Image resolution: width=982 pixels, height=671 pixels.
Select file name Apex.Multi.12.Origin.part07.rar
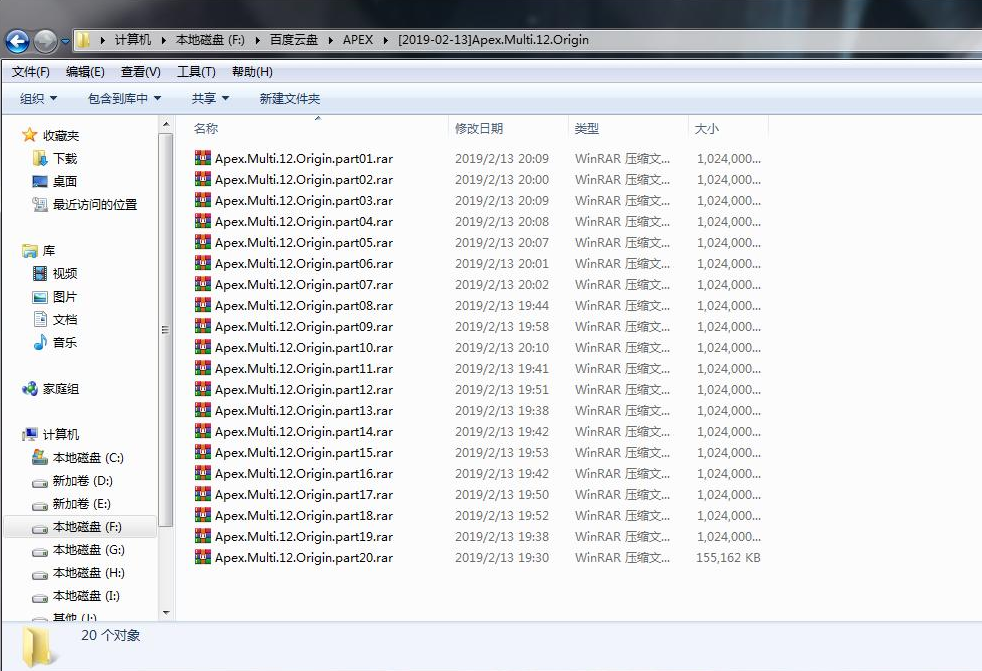click(x=304, y=285)
